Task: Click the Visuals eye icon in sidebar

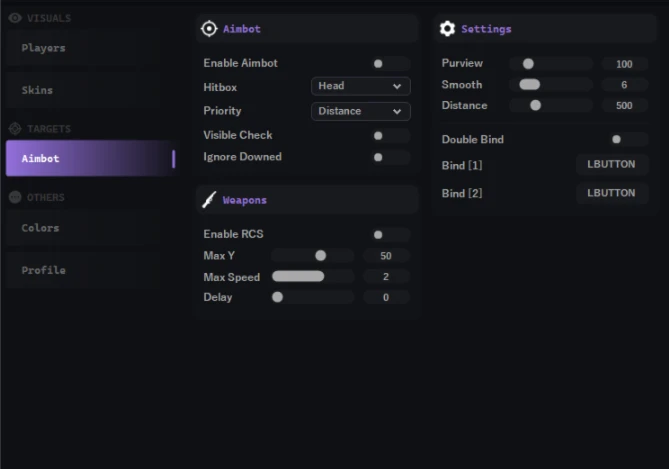Action: coord(15,18)
